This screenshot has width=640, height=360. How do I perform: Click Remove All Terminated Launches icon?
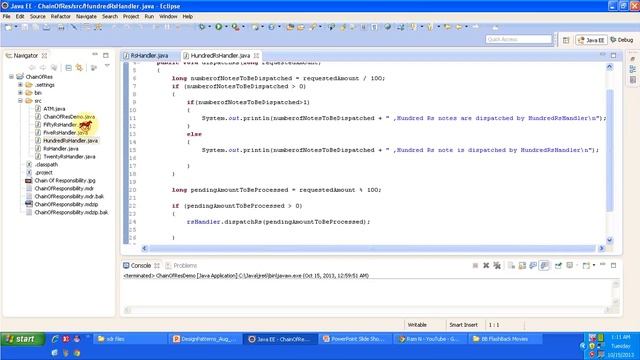pos(497,266)
